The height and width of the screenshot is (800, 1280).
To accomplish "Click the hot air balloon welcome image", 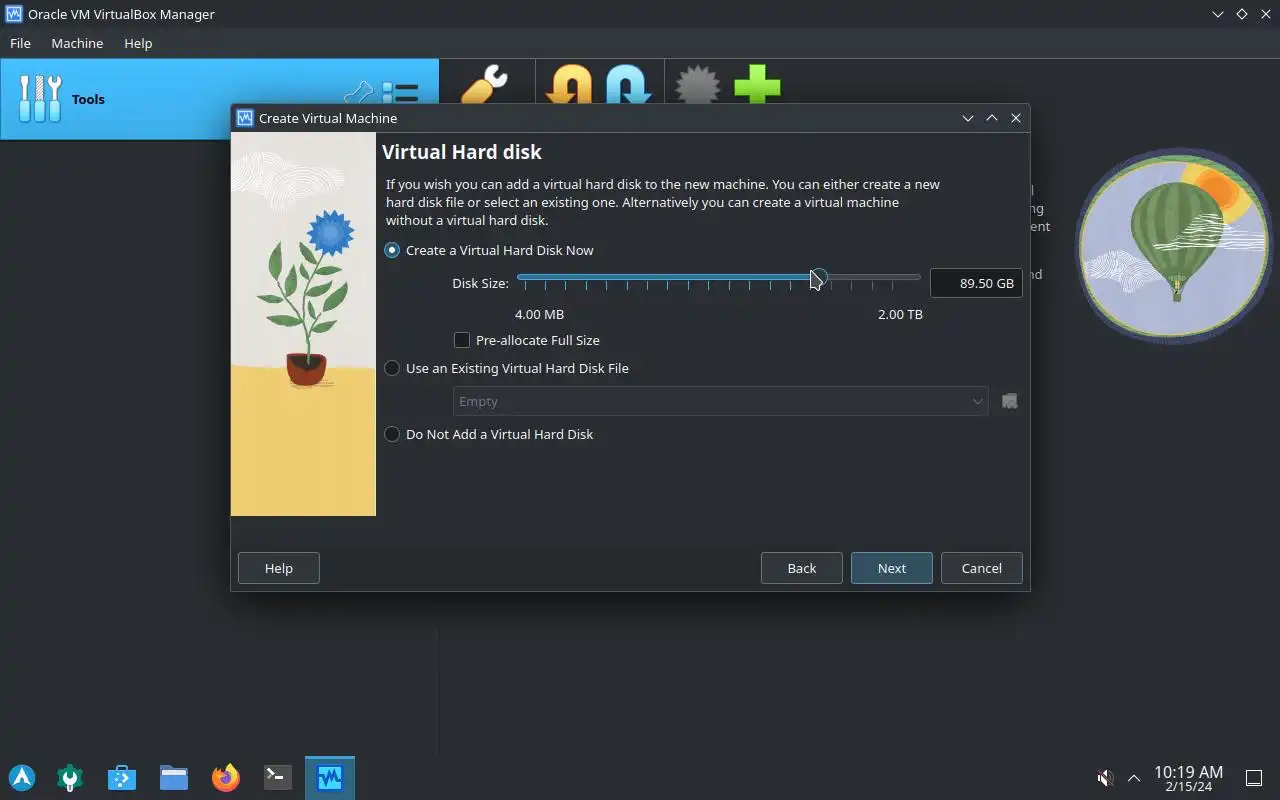I will (x=1172, y=245).
